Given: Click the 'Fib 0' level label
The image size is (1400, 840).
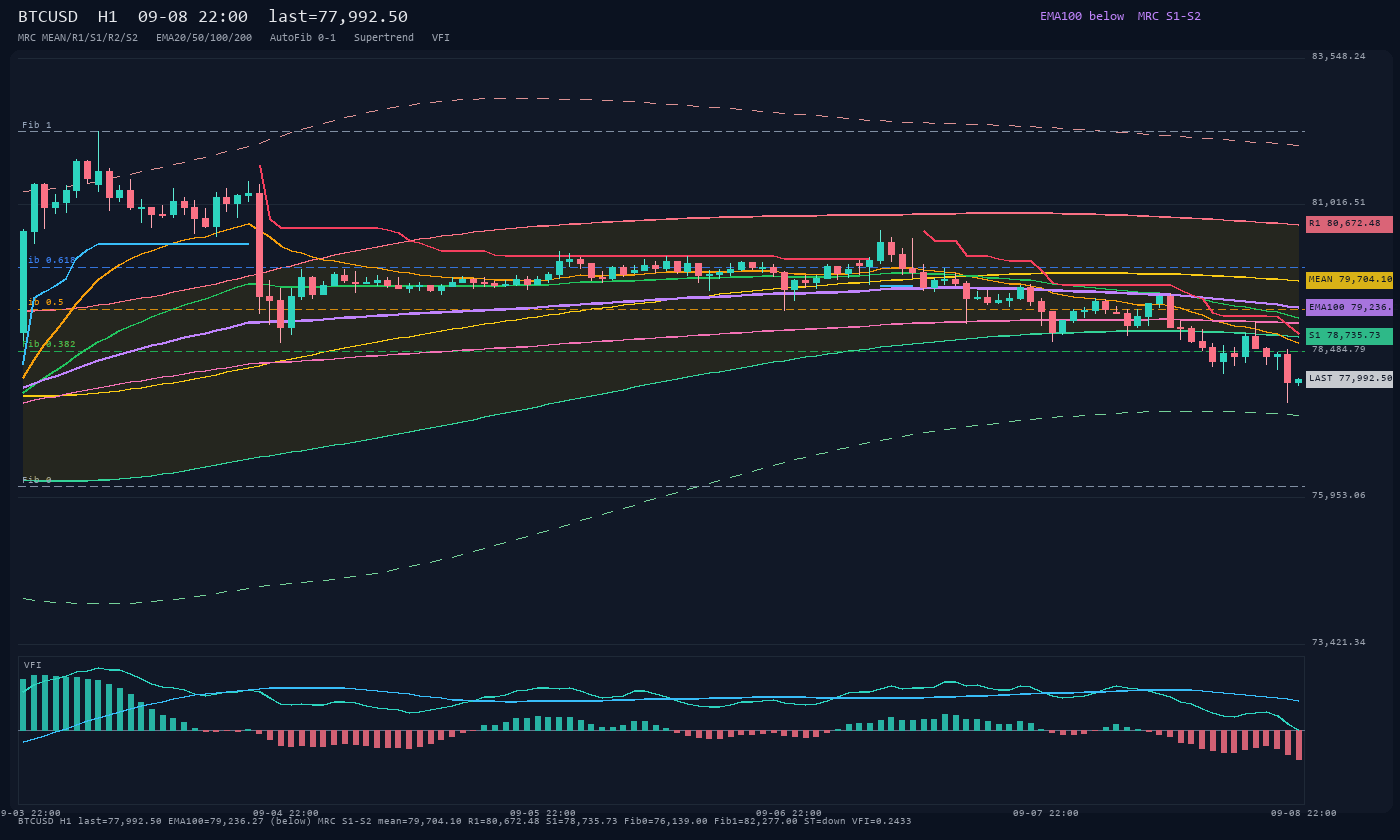Looking at the screenshot, I should (x=37, y=480).
